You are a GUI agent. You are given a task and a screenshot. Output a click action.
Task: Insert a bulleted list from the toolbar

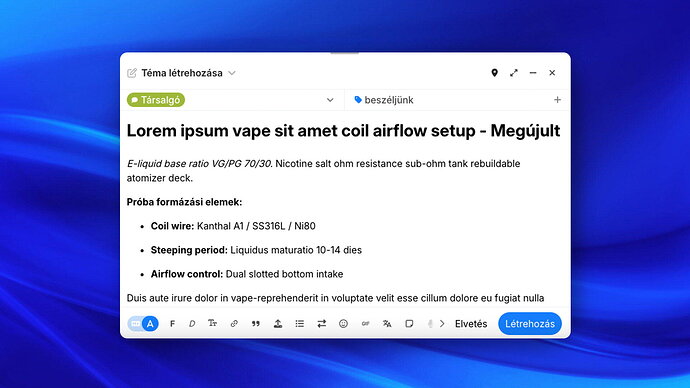click(300, 324)
